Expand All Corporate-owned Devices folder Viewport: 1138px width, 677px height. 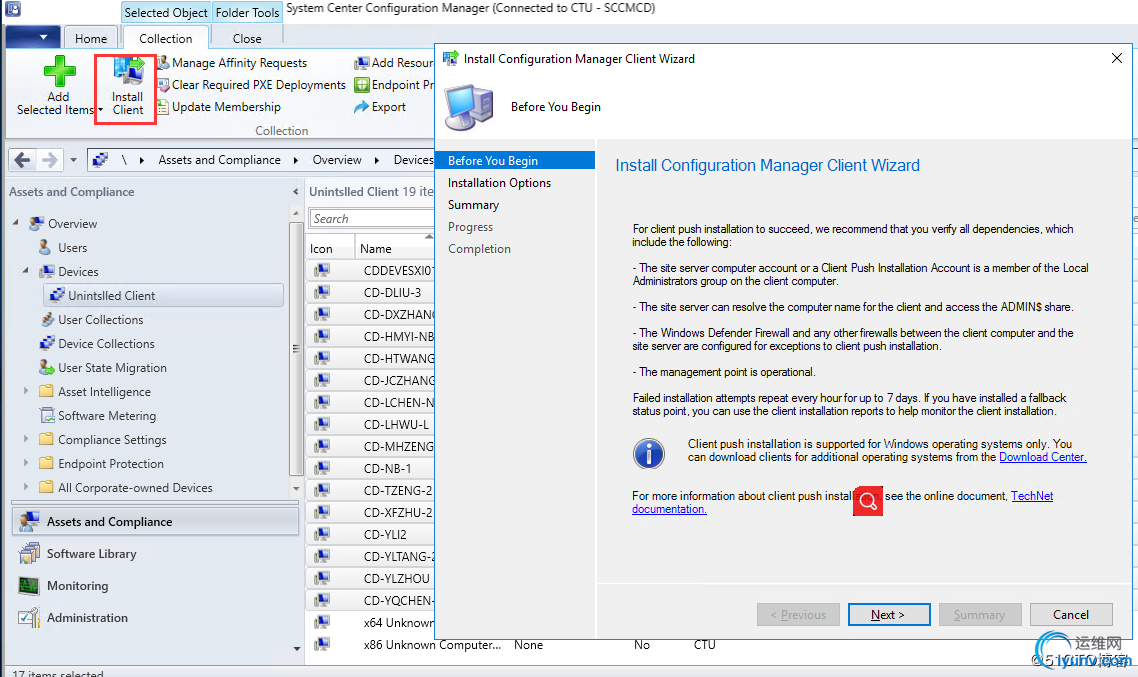[x=26, y=487]
